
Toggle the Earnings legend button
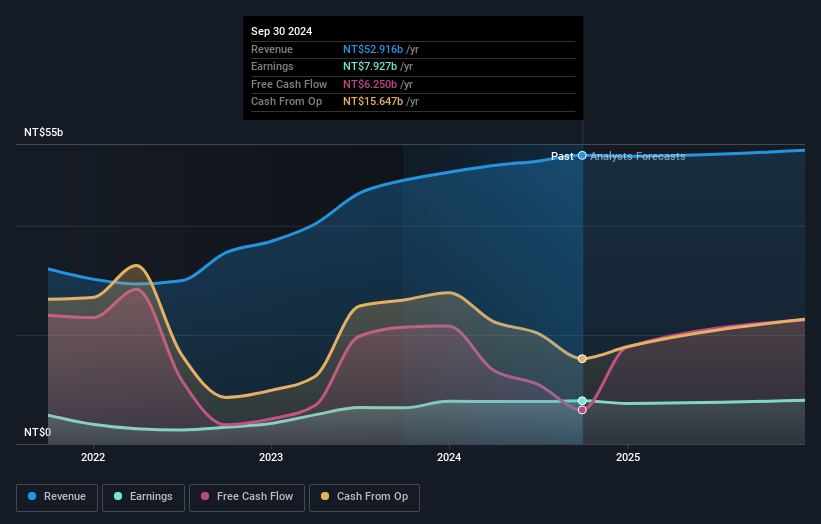(143, 497)
